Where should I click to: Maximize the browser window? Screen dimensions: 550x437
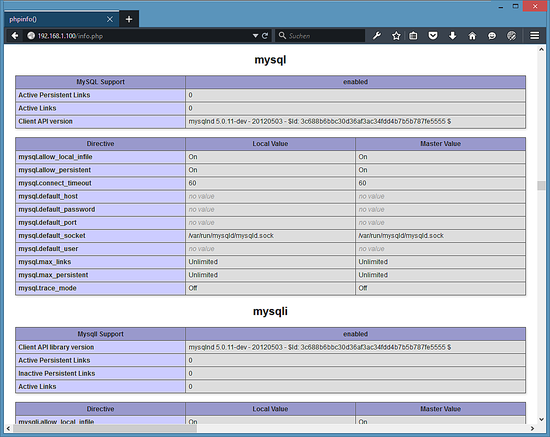[515, 6]
